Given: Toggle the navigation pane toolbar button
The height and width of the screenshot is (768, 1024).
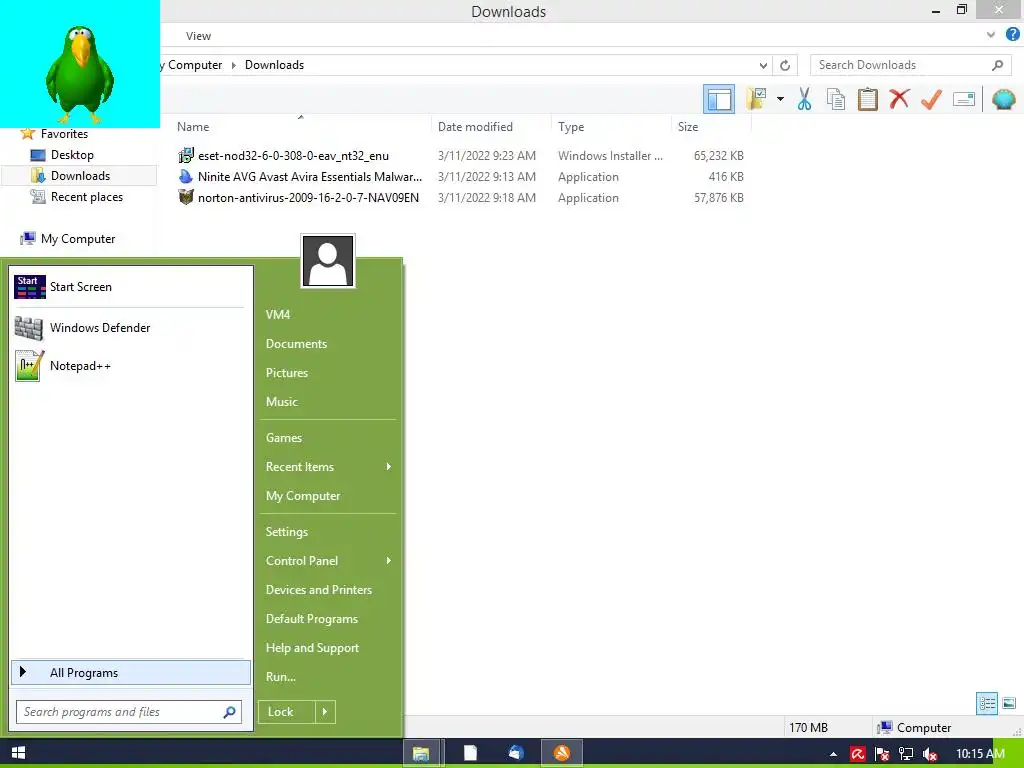Looking at the screenshot, I should pyautogui.click(x=718, y=99).
